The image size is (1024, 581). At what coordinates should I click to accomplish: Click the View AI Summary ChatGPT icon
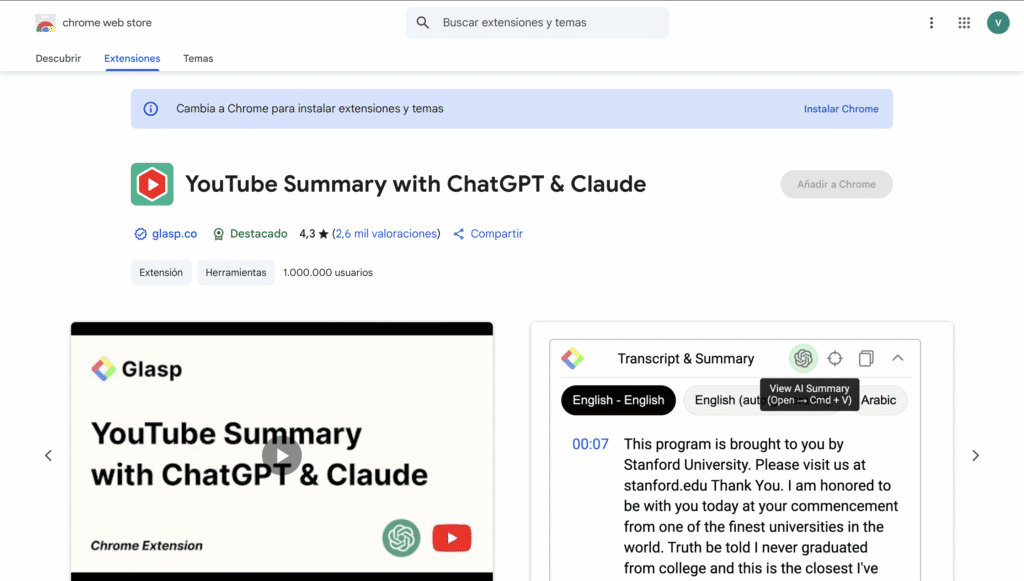click(803, 358)
